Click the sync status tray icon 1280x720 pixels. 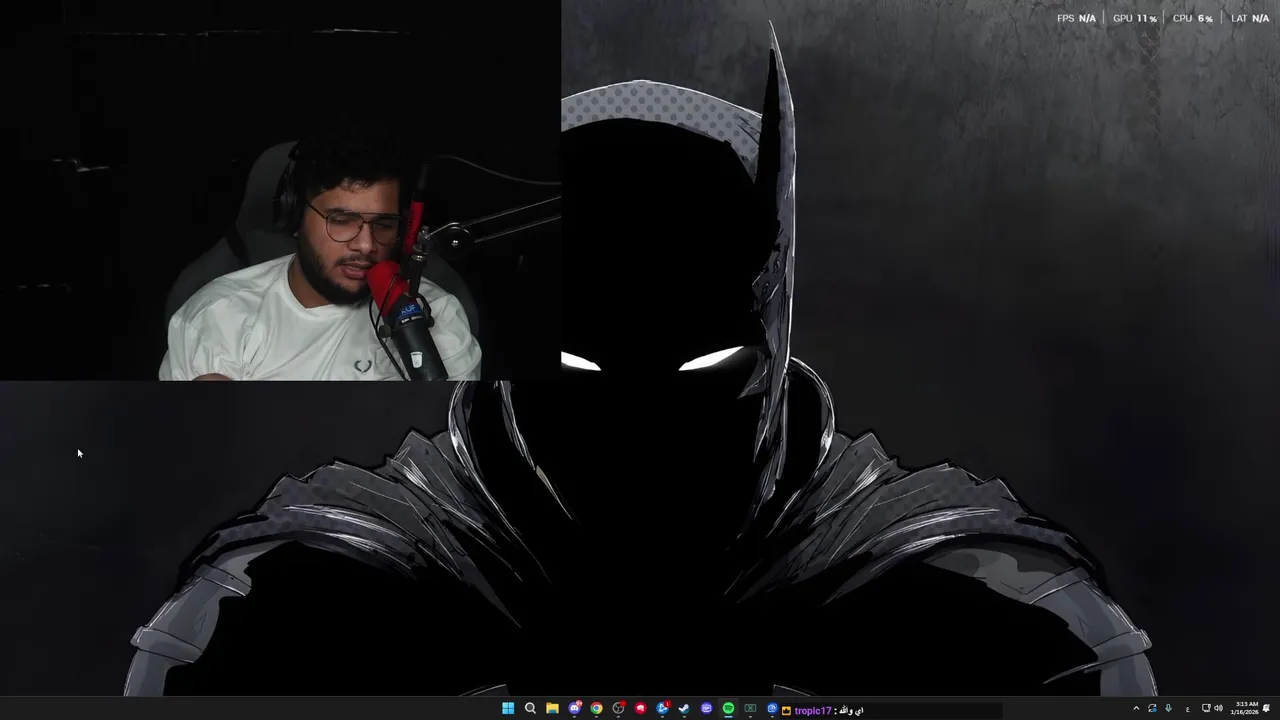(1152, 708)
